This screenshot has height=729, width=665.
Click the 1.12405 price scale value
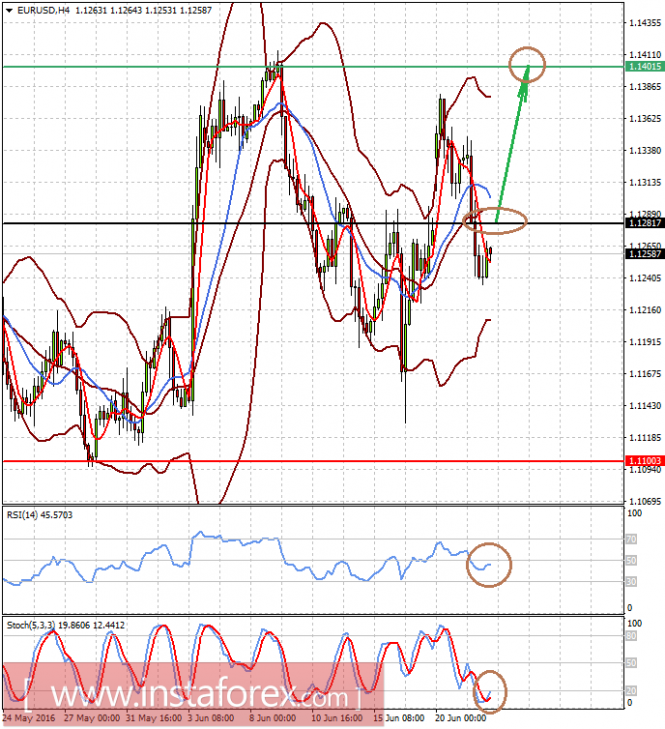pyautogui.click(x=645, y=278)
